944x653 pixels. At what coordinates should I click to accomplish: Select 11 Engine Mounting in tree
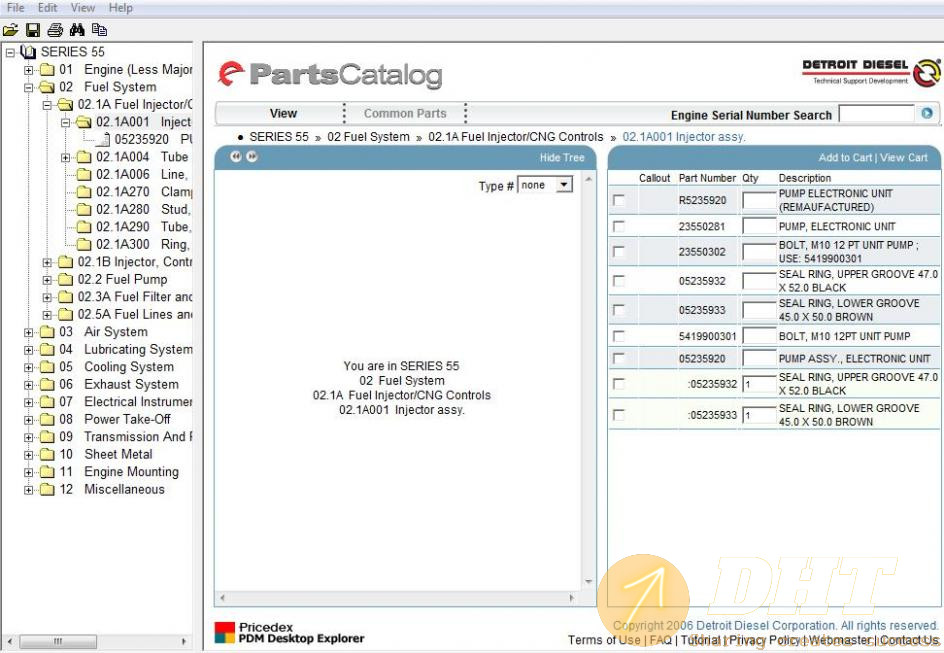click(119, 472)
